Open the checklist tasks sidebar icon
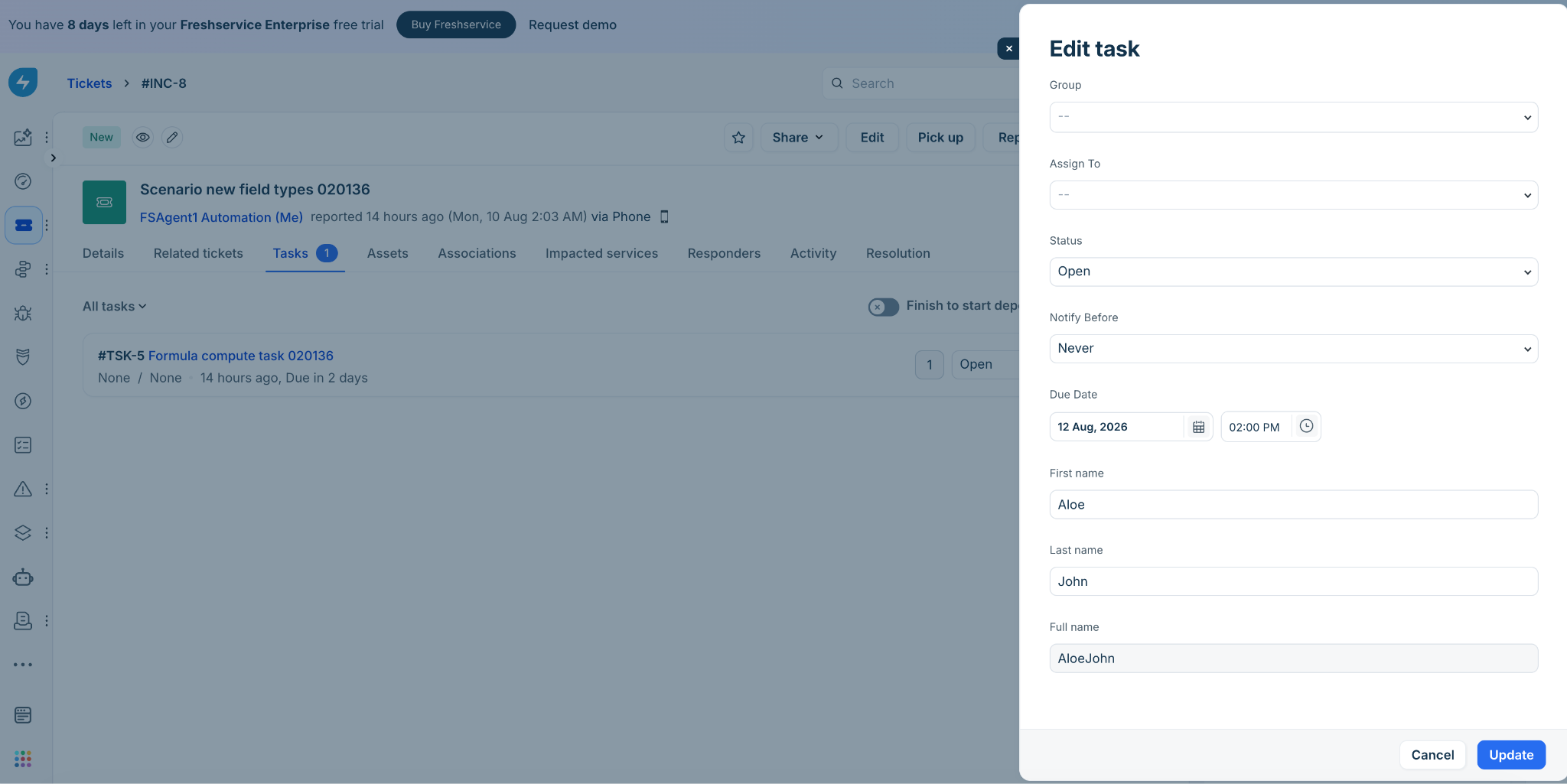Screen dimensions: 1567x784 (23, 445)
